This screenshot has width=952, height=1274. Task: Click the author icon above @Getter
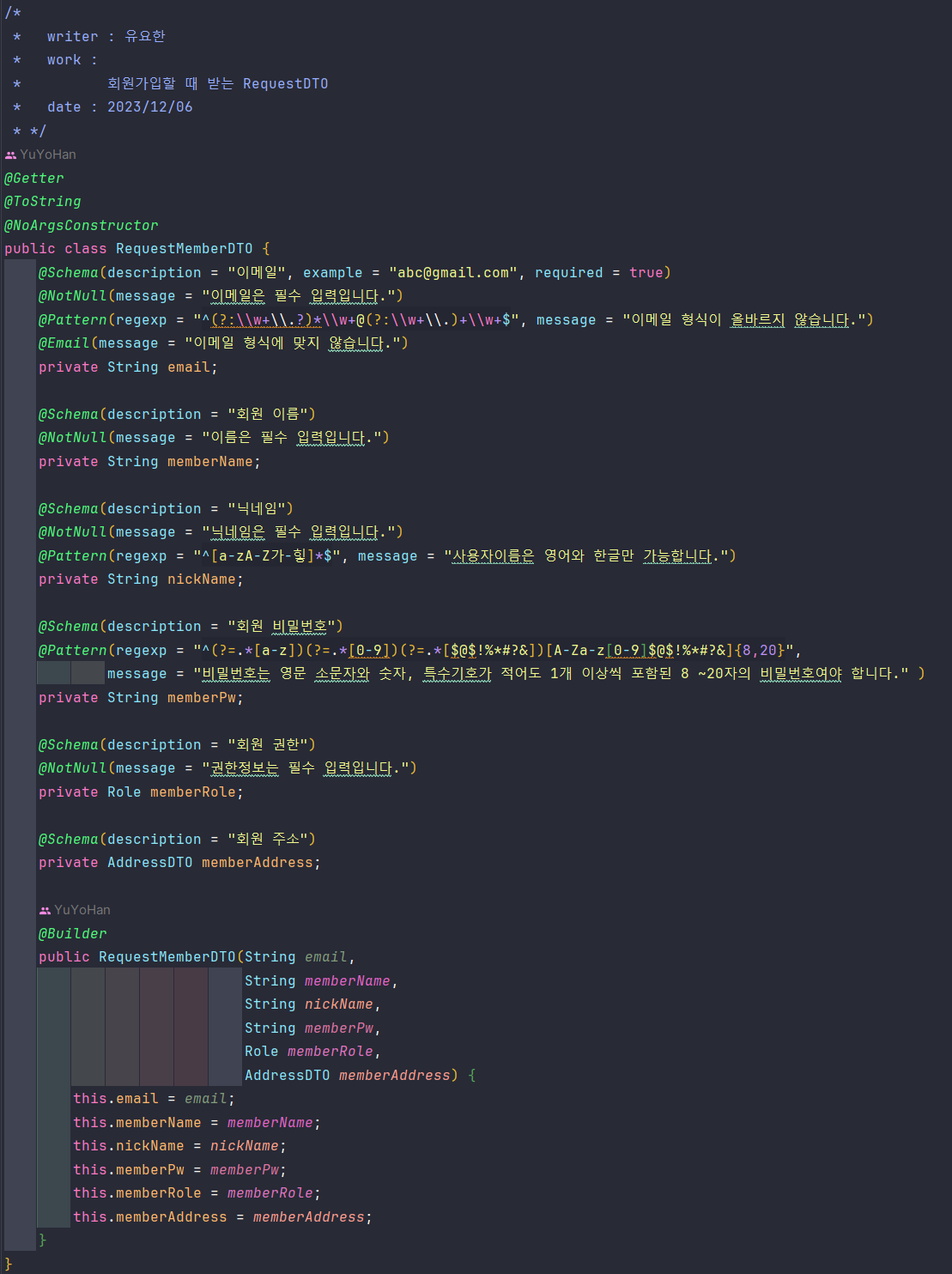[x=10, y=155]
